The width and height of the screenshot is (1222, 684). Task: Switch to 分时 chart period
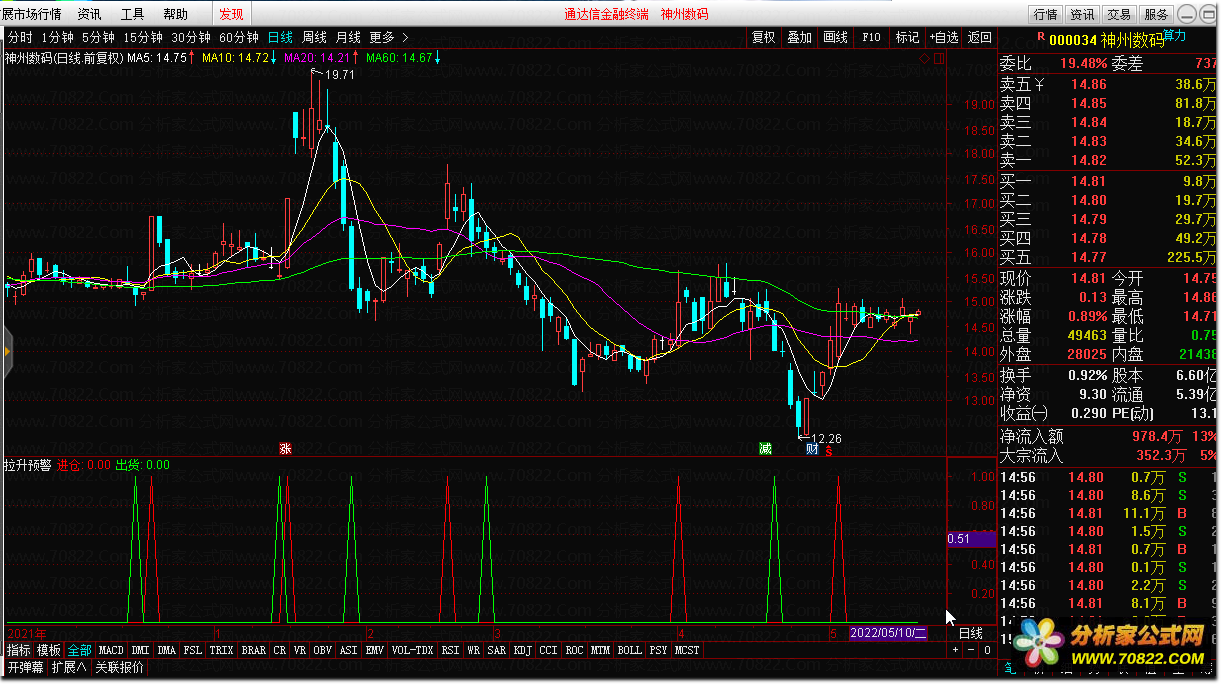tap(20, 37)
